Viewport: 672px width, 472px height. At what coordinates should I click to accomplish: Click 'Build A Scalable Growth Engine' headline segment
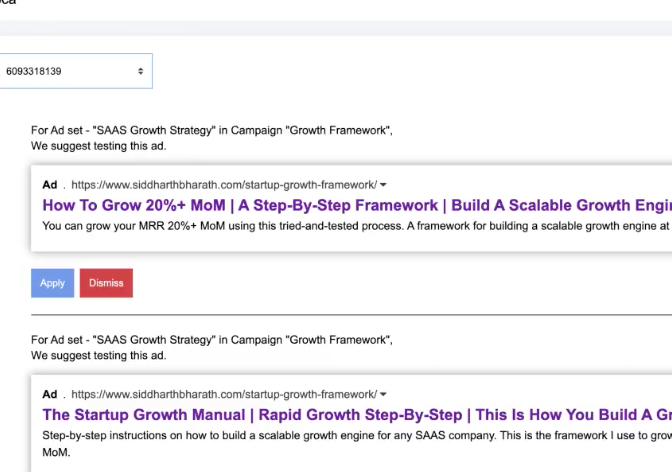pos(560,205)
